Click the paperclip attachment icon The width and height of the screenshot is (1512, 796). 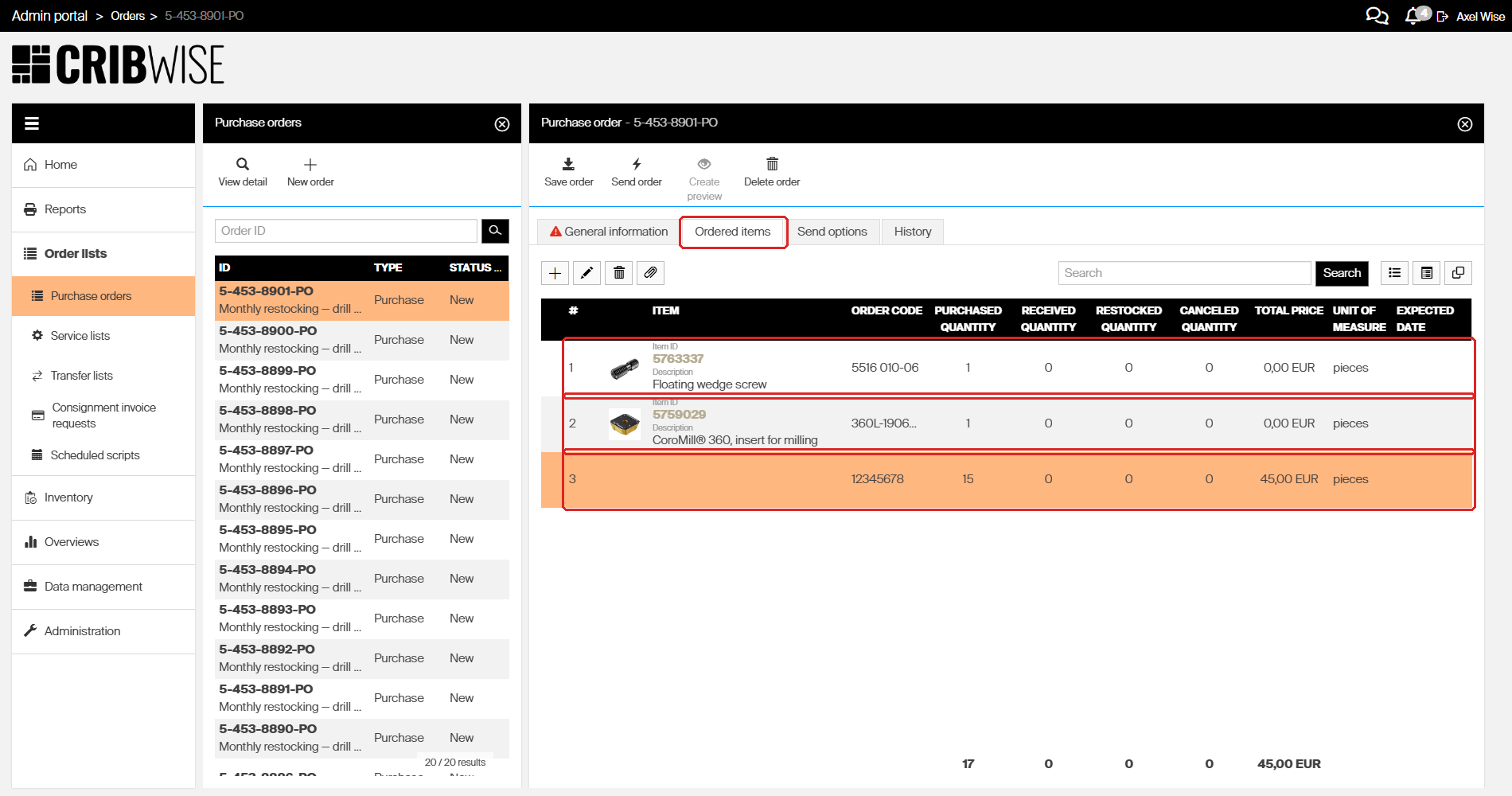click(x=650, y=273)
